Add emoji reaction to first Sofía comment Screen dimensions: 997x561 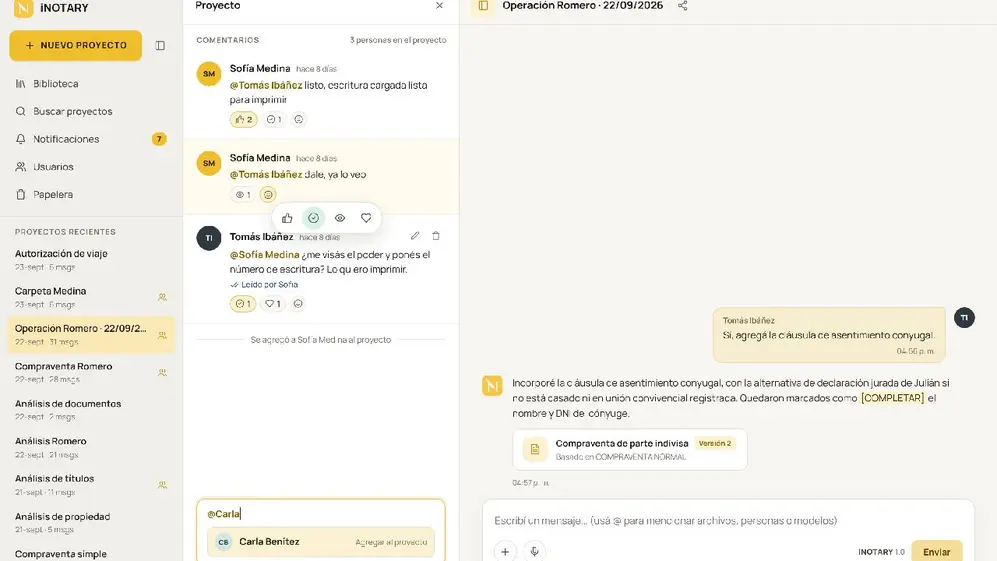click(x=299, y=119)
